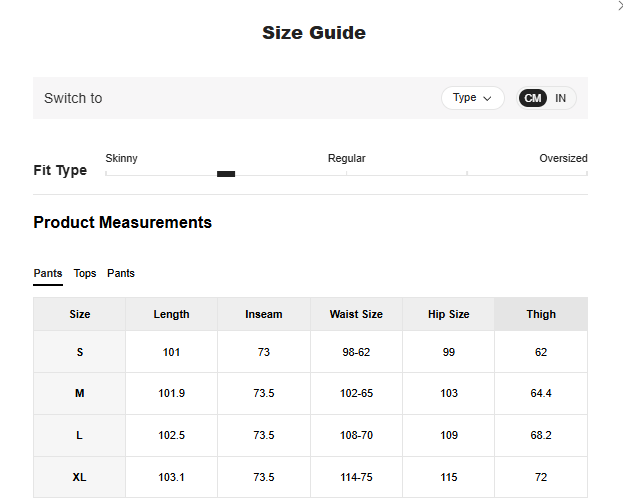Screen dimensions: 623x503
Task: Click the Inseam column header
Action: pyautogui.click(x=264, y=314)
